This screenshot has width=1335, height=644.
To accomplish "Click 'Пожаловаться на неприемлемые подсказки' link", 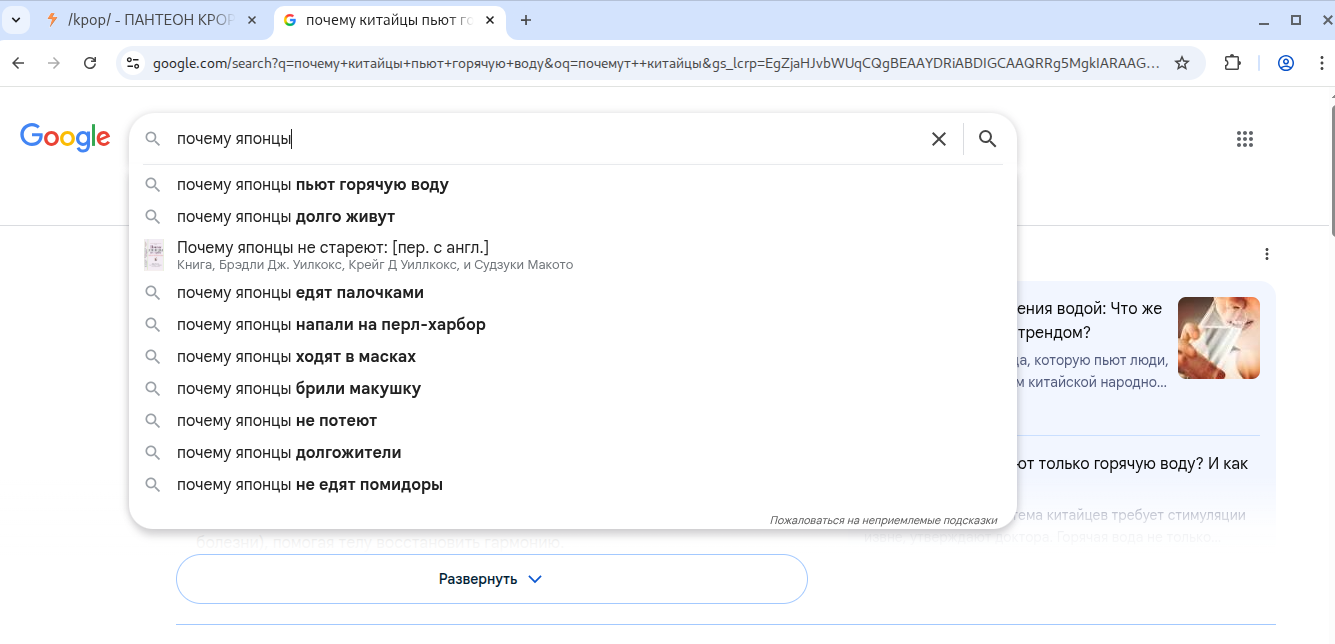I will click(x=884, y=520).
